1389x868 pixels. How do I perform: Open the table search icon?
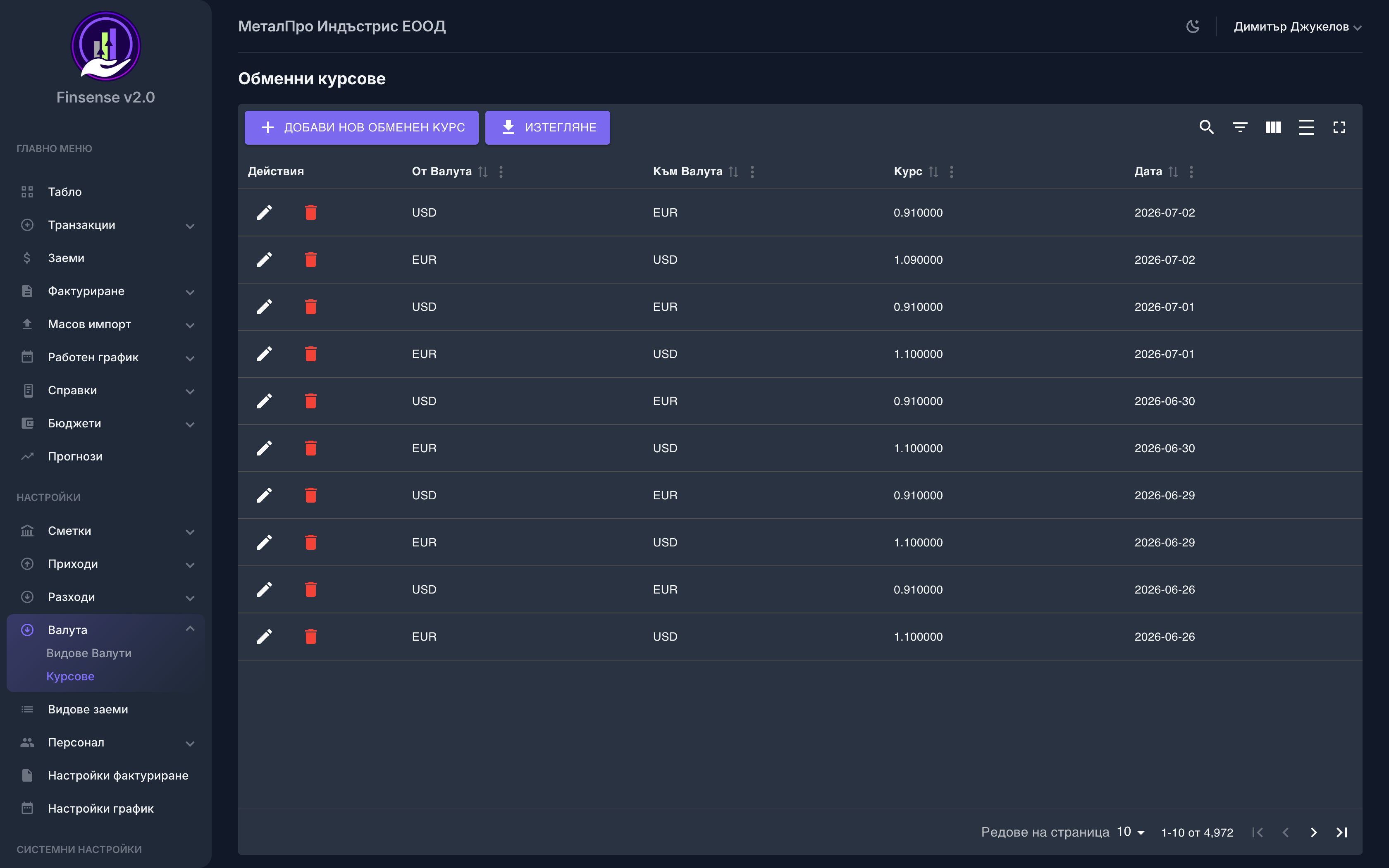coord(1206,127)
